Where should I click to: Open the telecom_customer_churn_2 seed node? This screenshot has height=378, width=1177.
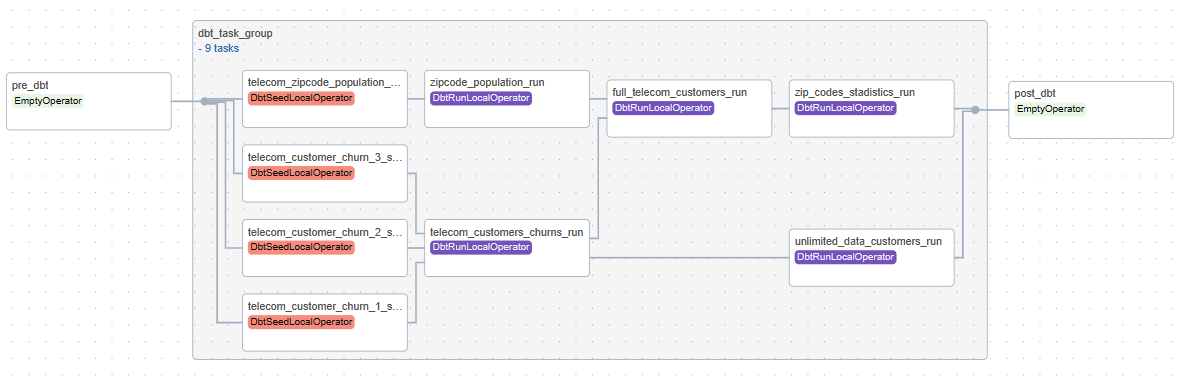[325, 248]
